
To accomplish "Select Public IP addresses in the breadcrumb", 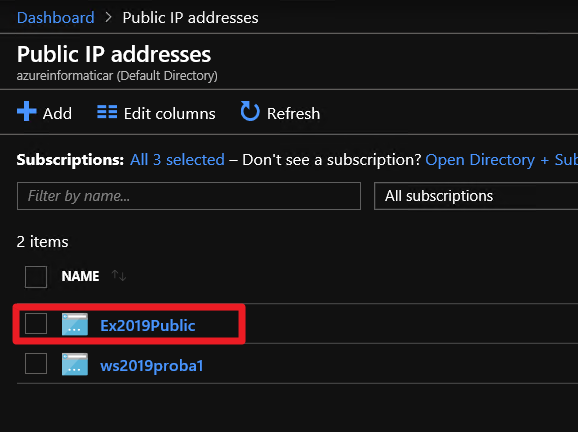I will click(190, 17).
